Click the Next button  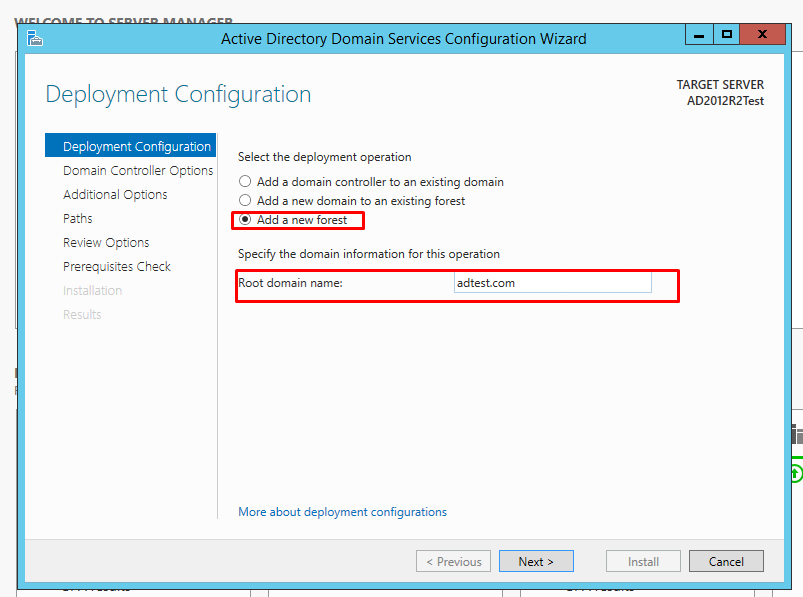pos(536,561)
